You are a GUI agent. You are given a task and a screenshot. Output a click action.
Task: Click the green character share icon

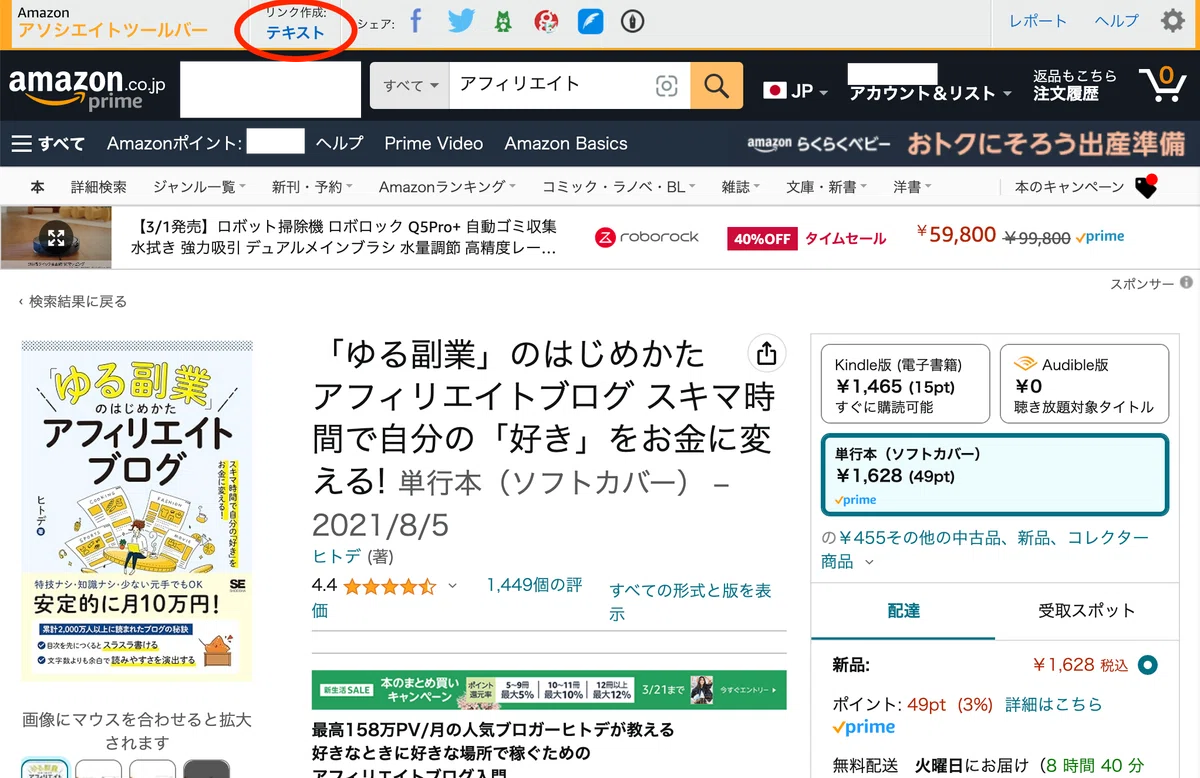click(x=504, y=21)
